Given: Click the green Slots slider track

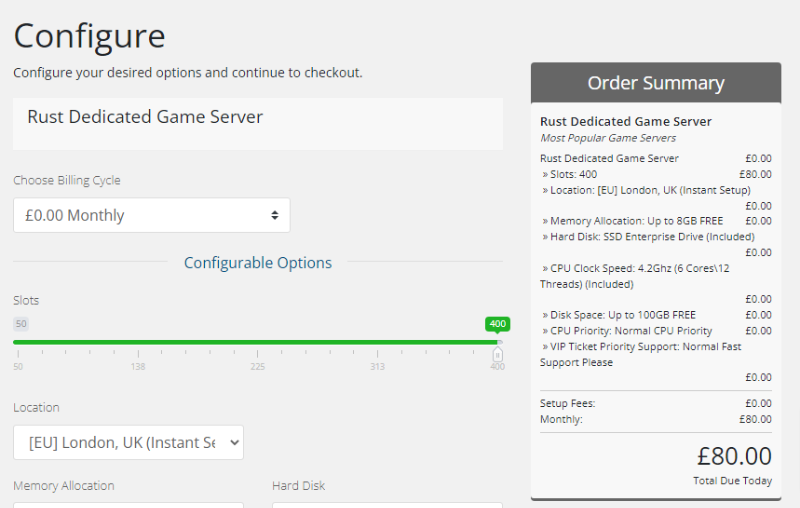Looking at the screenshot, I should [x=255, y=342].
